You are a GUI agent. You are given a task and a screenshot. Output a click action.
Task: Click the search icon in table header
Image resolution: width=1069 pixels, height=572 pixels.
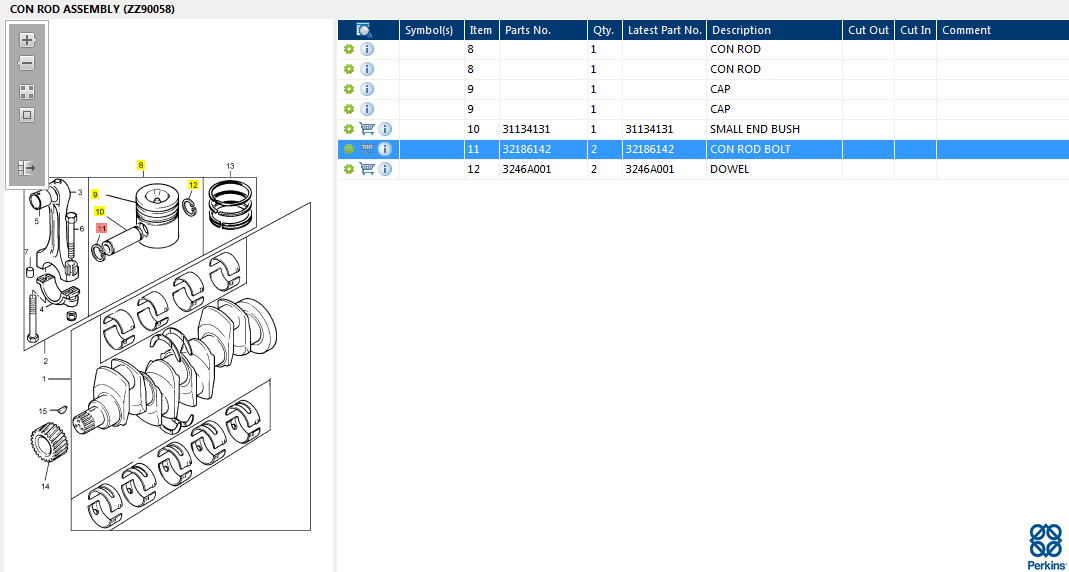pos(363,30)
